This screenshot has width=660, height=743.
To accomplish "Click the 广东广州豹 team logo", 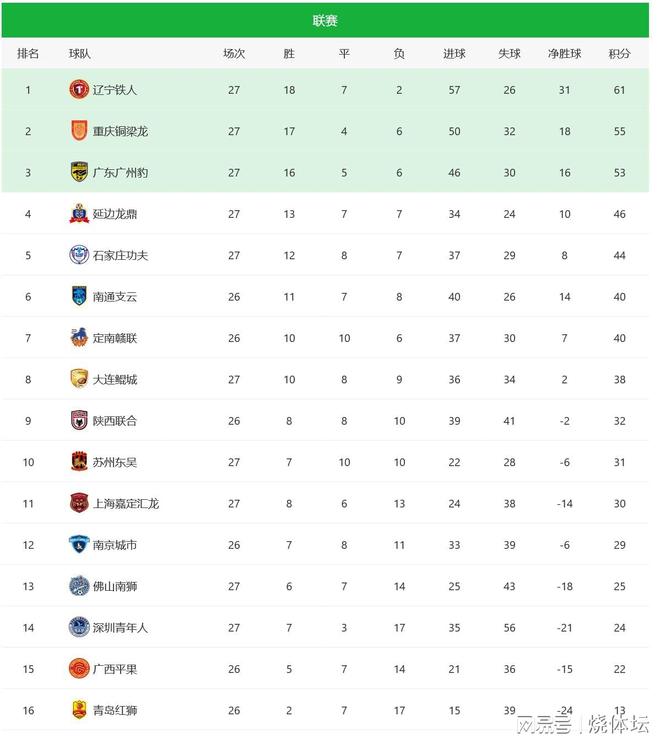I will [x=78, y=172].
